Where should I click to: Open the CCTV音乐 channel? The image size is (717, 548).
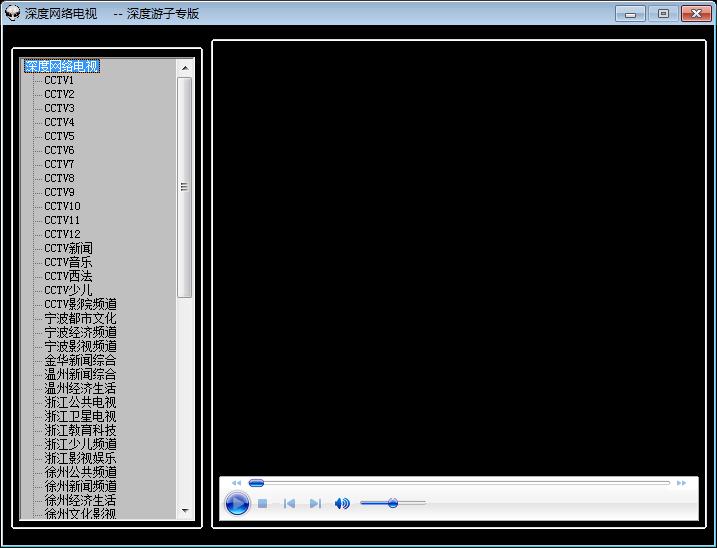coord(68,263)
